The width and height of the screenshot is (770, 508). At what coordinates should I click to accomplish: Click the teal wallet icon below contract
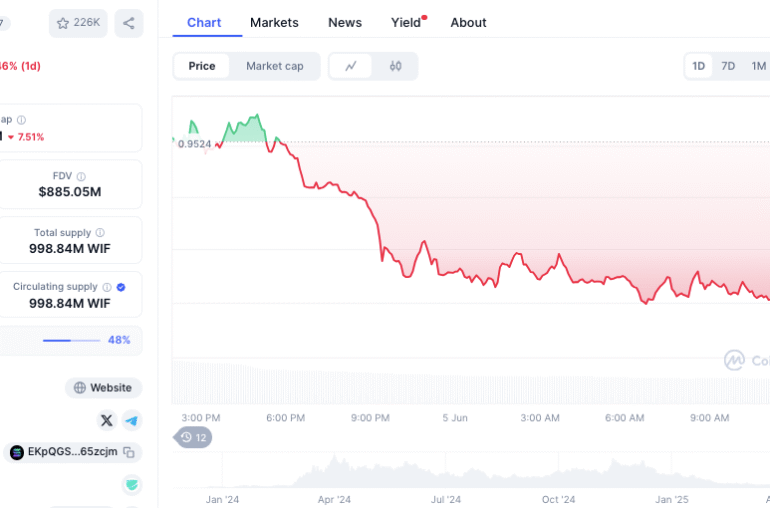(132, 484)
